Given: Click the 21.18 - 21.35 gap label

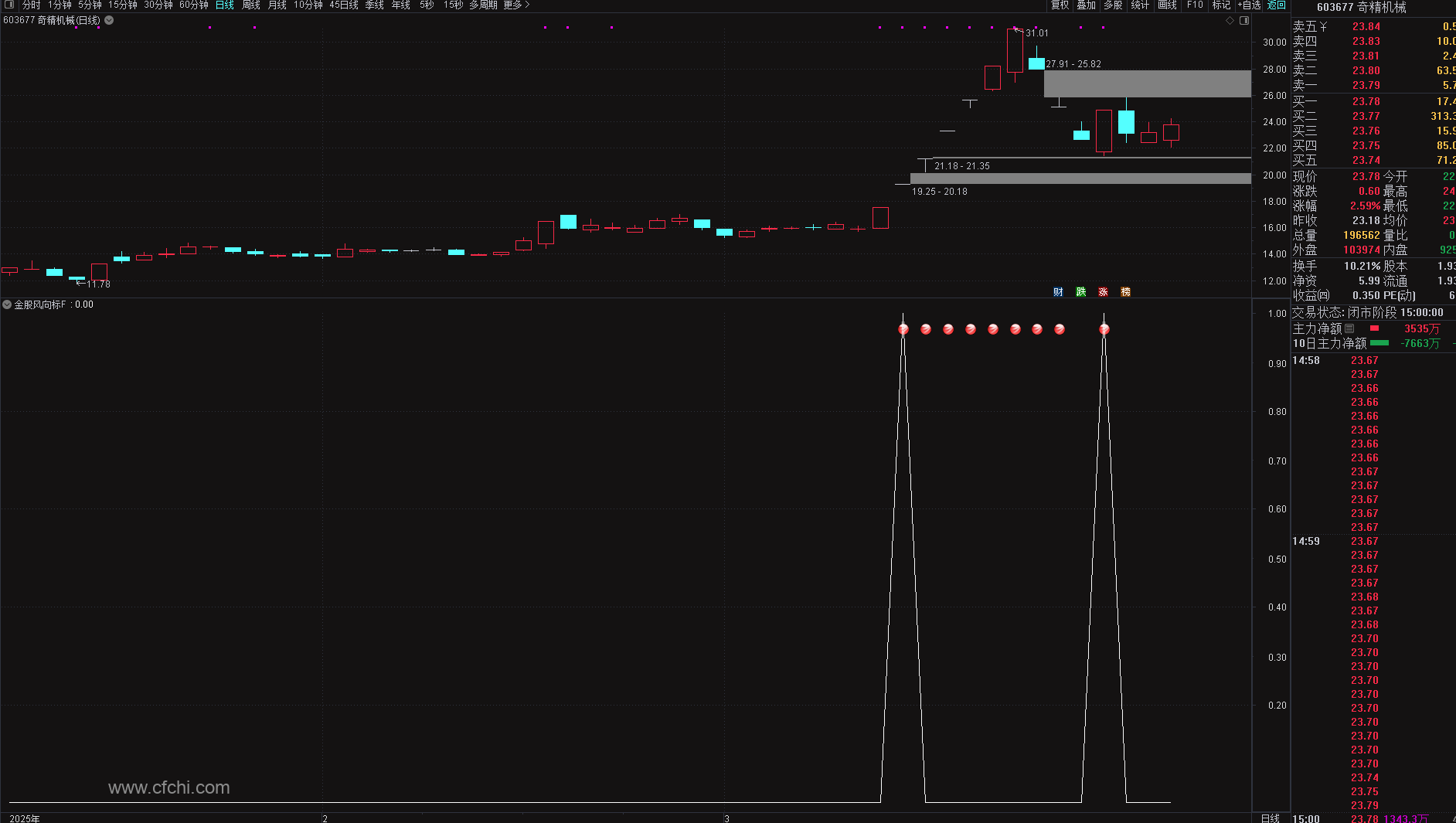Looking at the screenshot, I should coord(962,166).
